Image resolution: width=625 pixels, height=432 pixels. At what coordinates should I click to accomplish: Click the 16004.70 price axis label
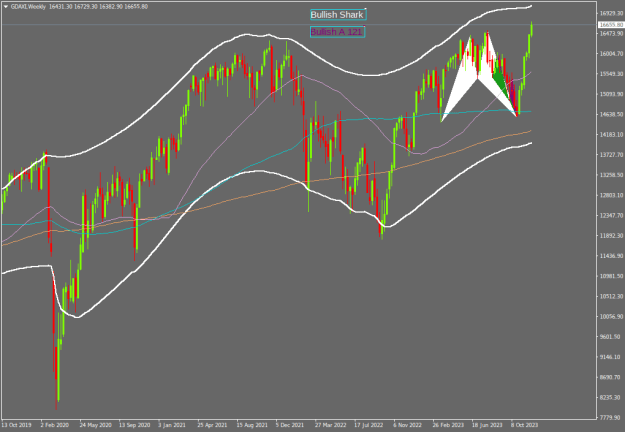click(x=611, y=54)
